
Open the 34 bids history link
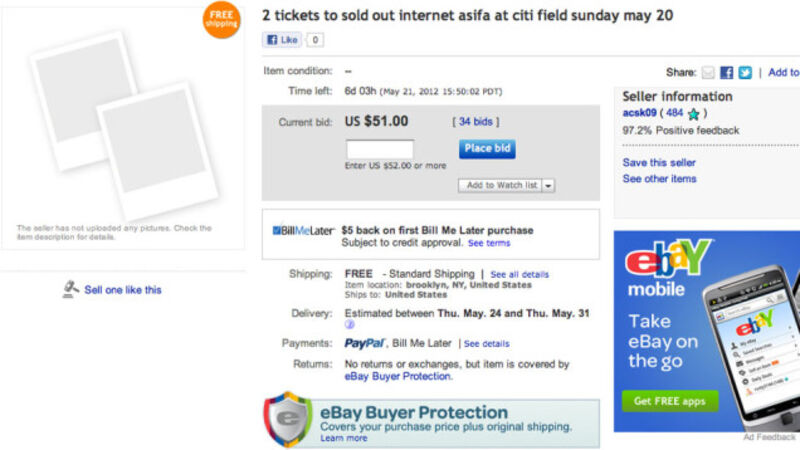tap(479, 122)
